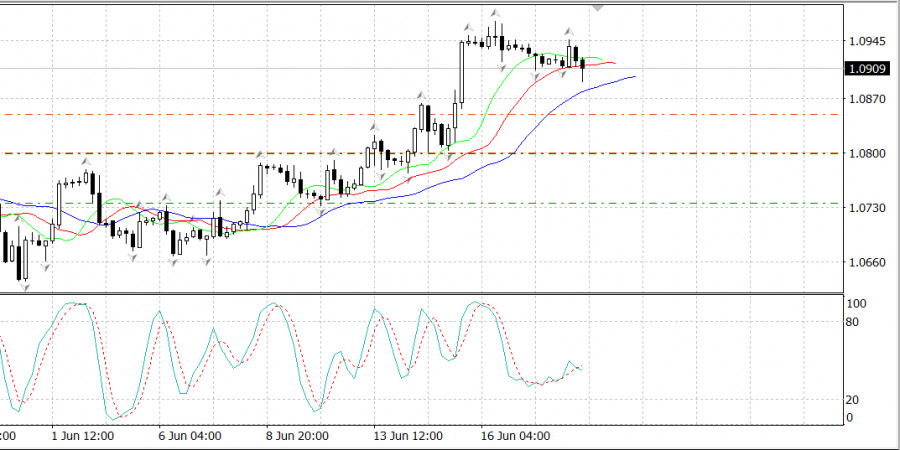Click the gray chart shift triangle at top

tap(598, 6)
